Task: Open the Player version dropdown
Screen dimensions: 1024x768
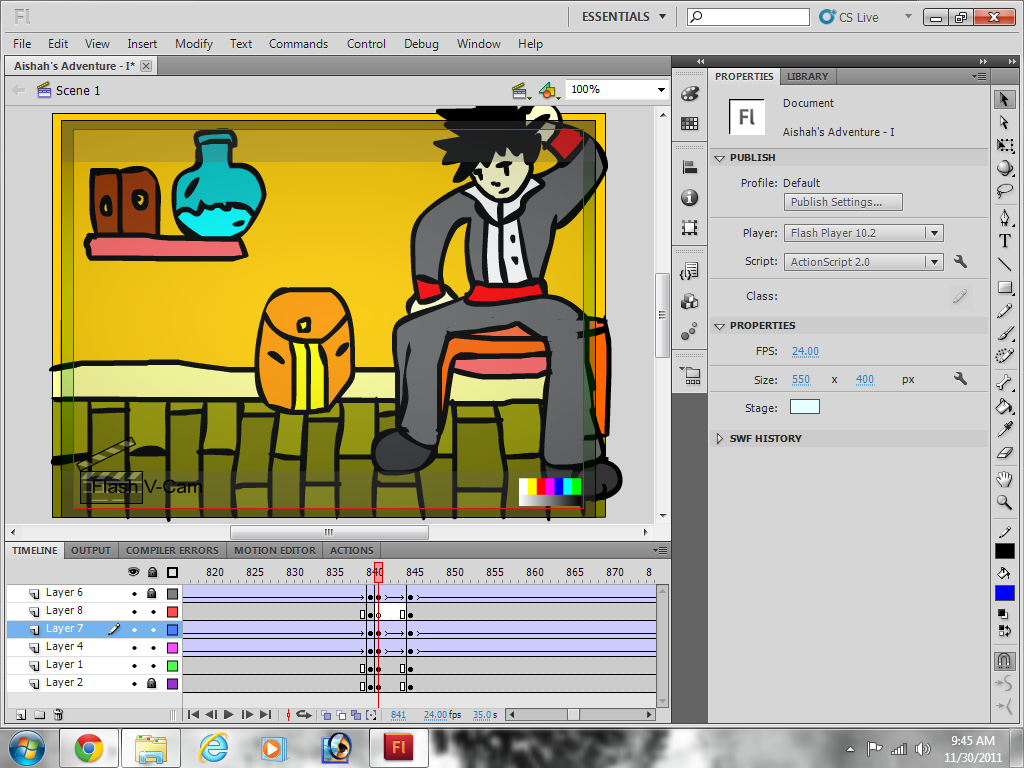Action: point(935,233)
